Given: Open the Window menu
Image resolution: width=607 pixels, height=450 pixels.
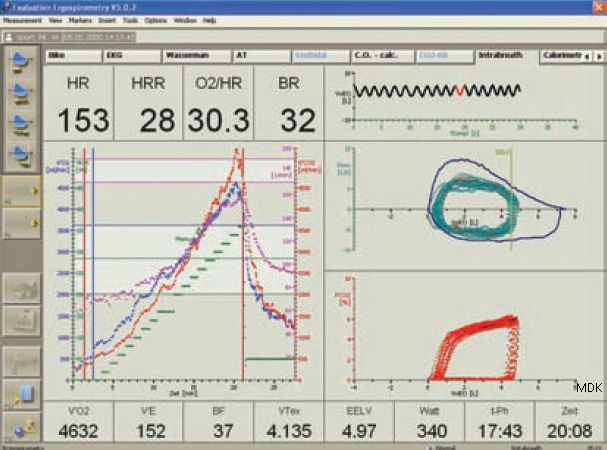Looking at the screenshot, I should [185, 21].
